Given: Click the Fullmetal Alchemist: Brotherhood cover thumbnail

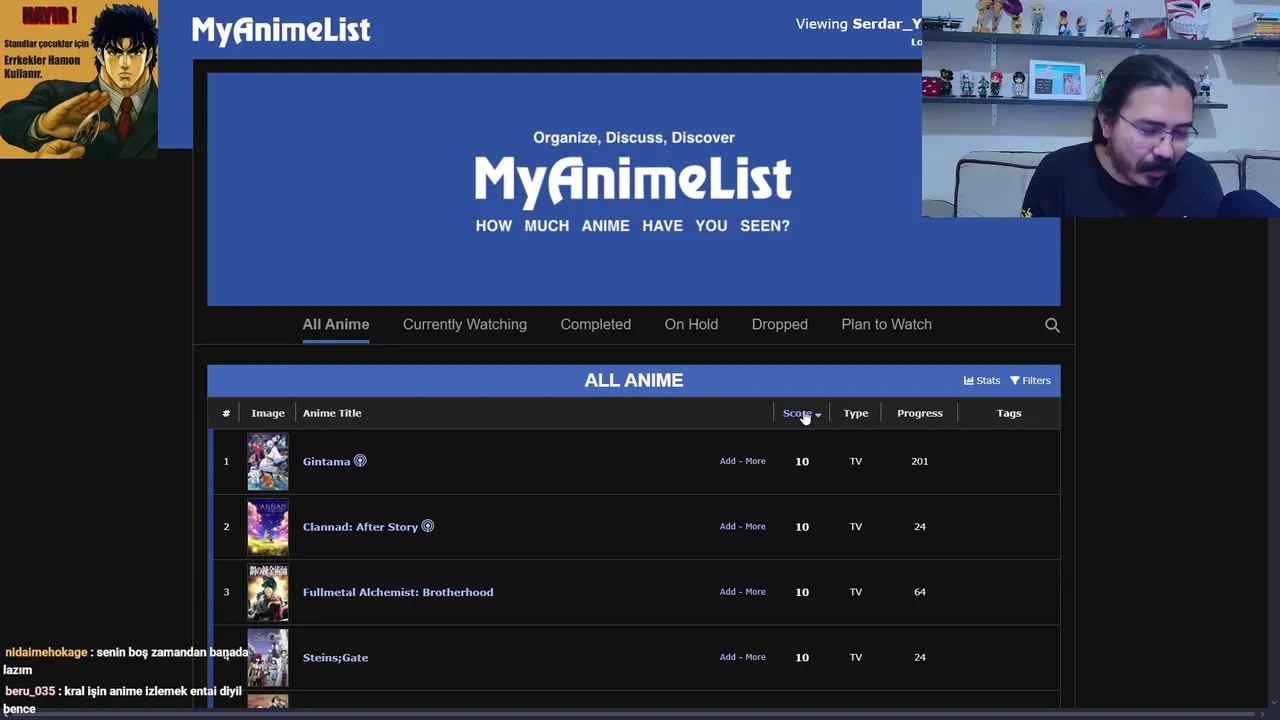Looking at the screenshot, I should [268, 592].
